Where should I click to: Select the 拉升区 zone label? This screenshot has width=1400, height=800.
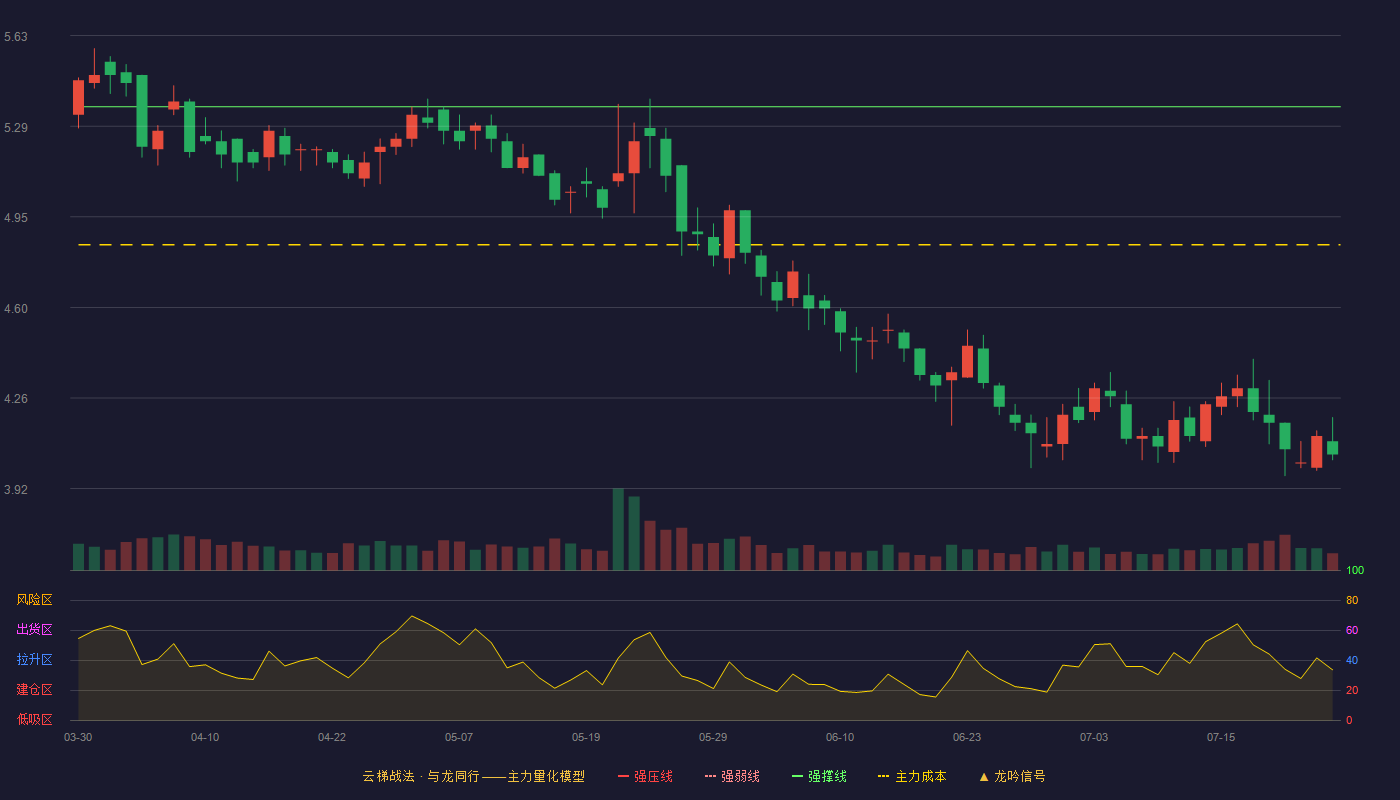click(x=34, y=660)
